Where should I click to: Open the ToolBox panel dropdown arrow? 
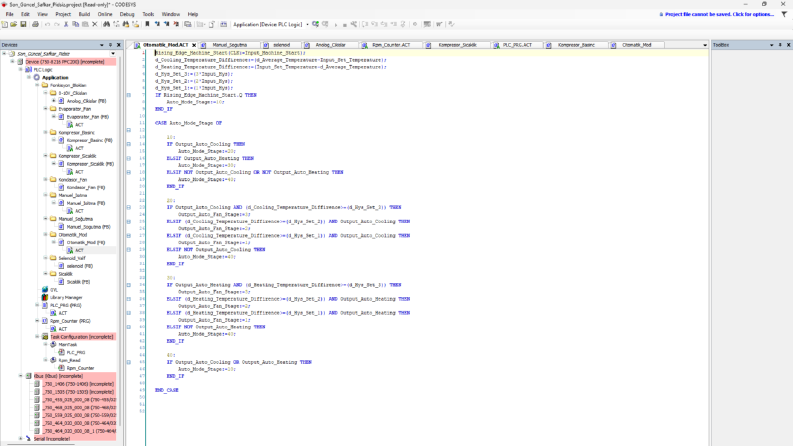pos(772,45)
